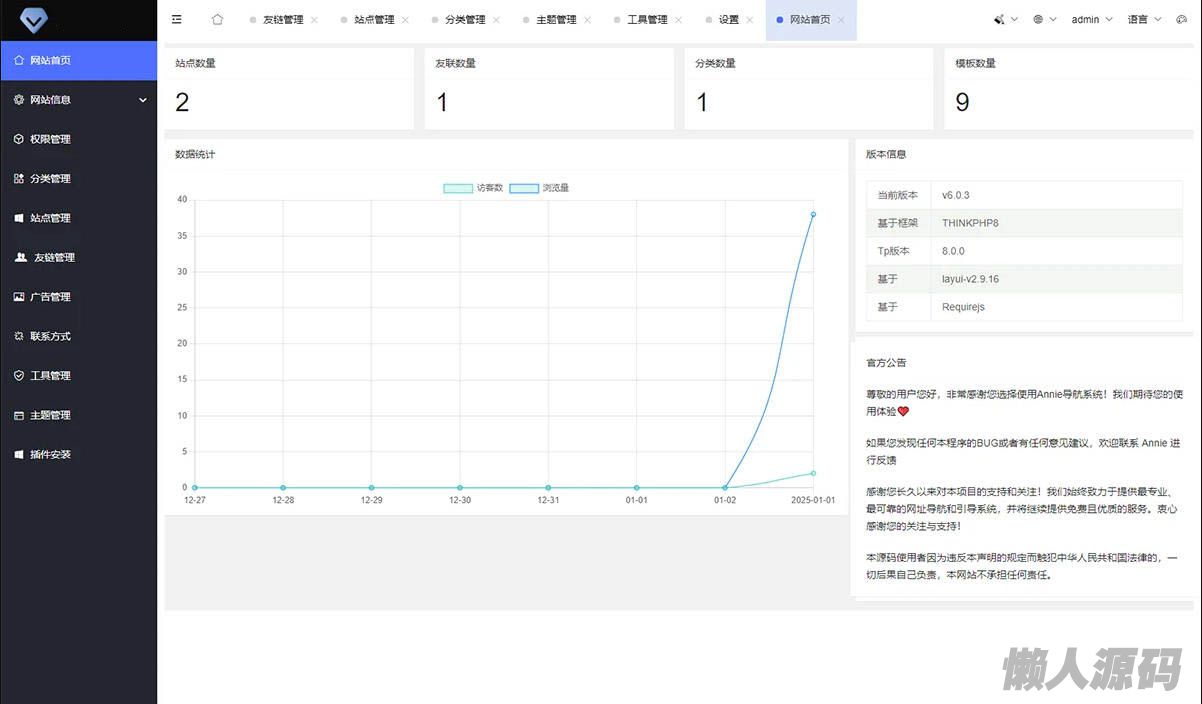This screenshot has height=704, width=1202.
Task: Open the admin user dropdown
Action: [x=1091, y=19]
